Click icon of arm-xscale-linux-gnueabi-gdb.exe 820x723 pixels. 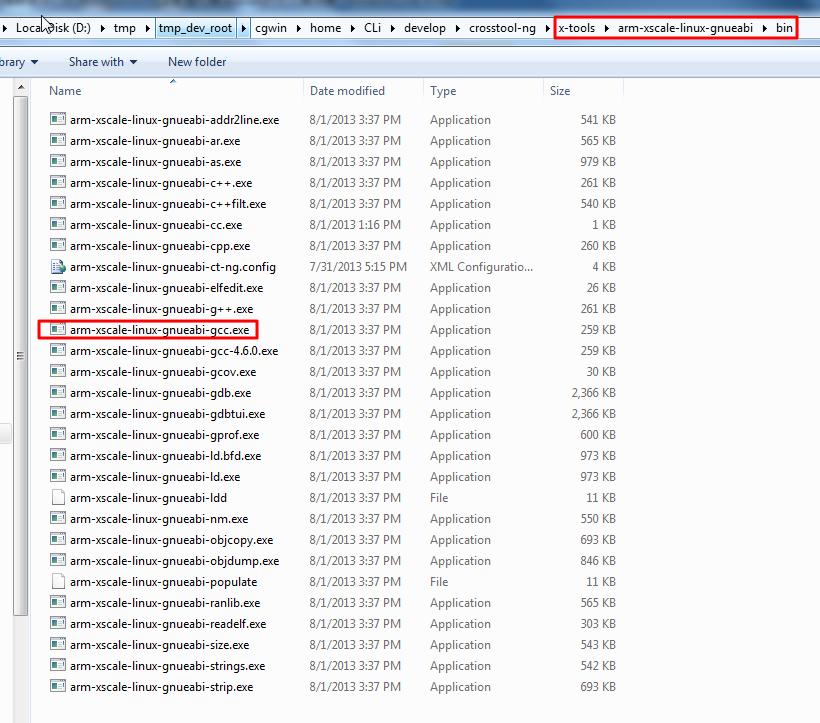pos(58,392)
